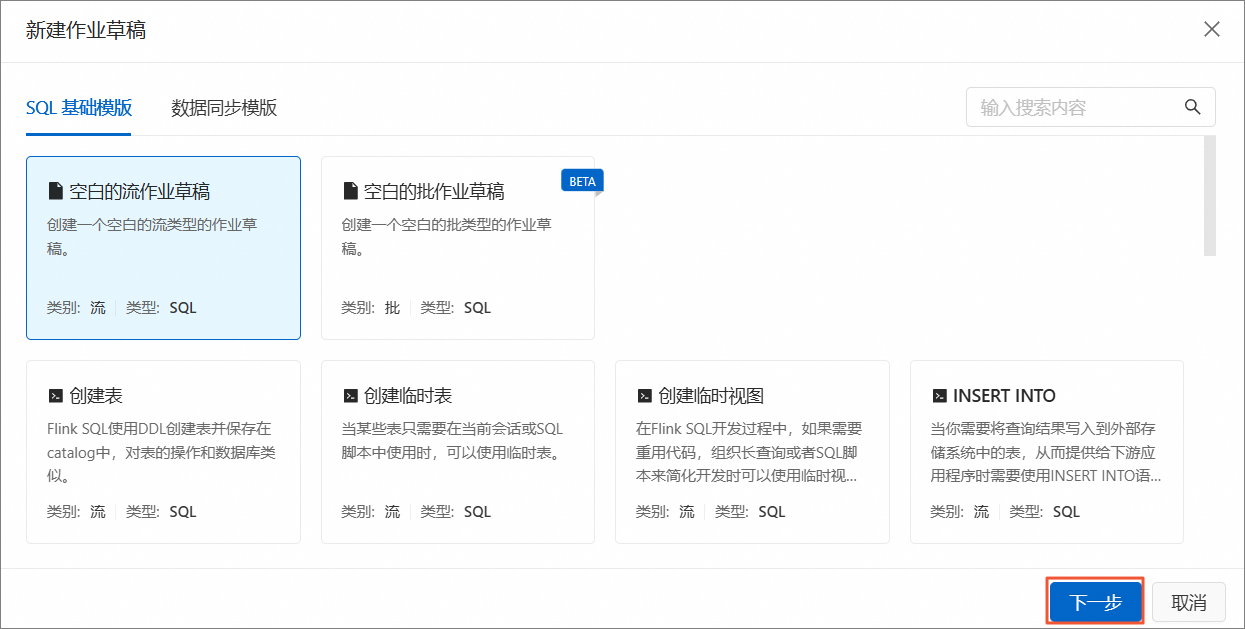The height and width of the screenshot is (629, 1245).
Task: Click 类别: 流 on INSERT INTO card
Action: point(960,512)
